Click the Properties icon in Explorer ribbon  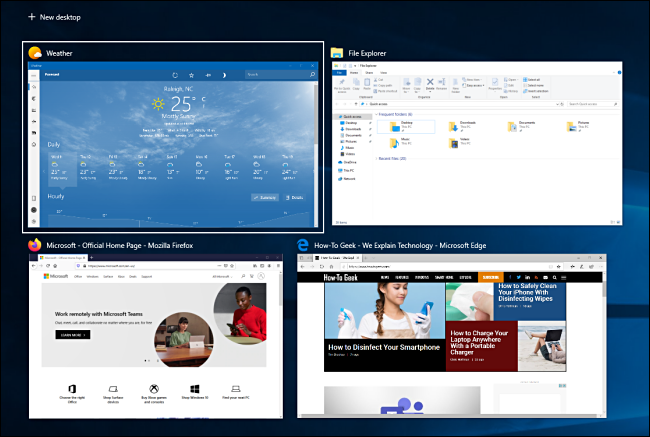click(495, 84)
